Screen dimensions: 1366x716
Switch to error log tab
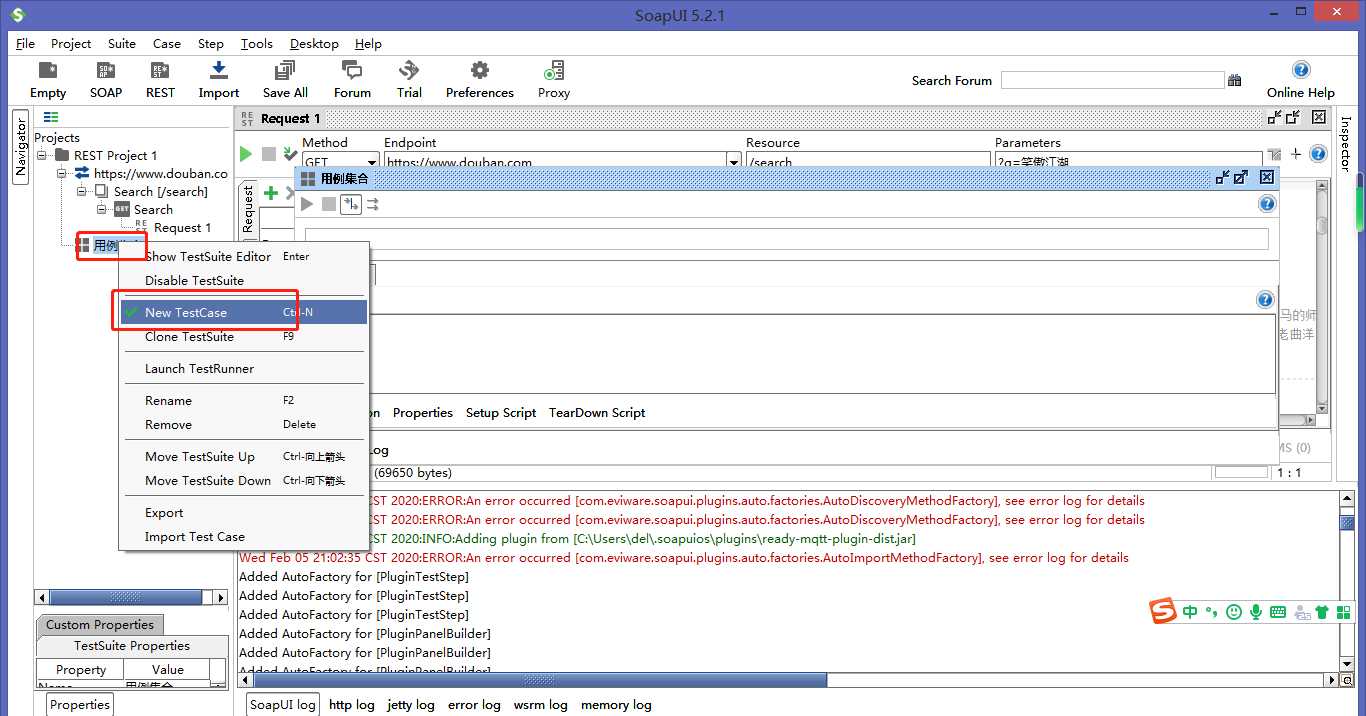(x=474, y=704)
